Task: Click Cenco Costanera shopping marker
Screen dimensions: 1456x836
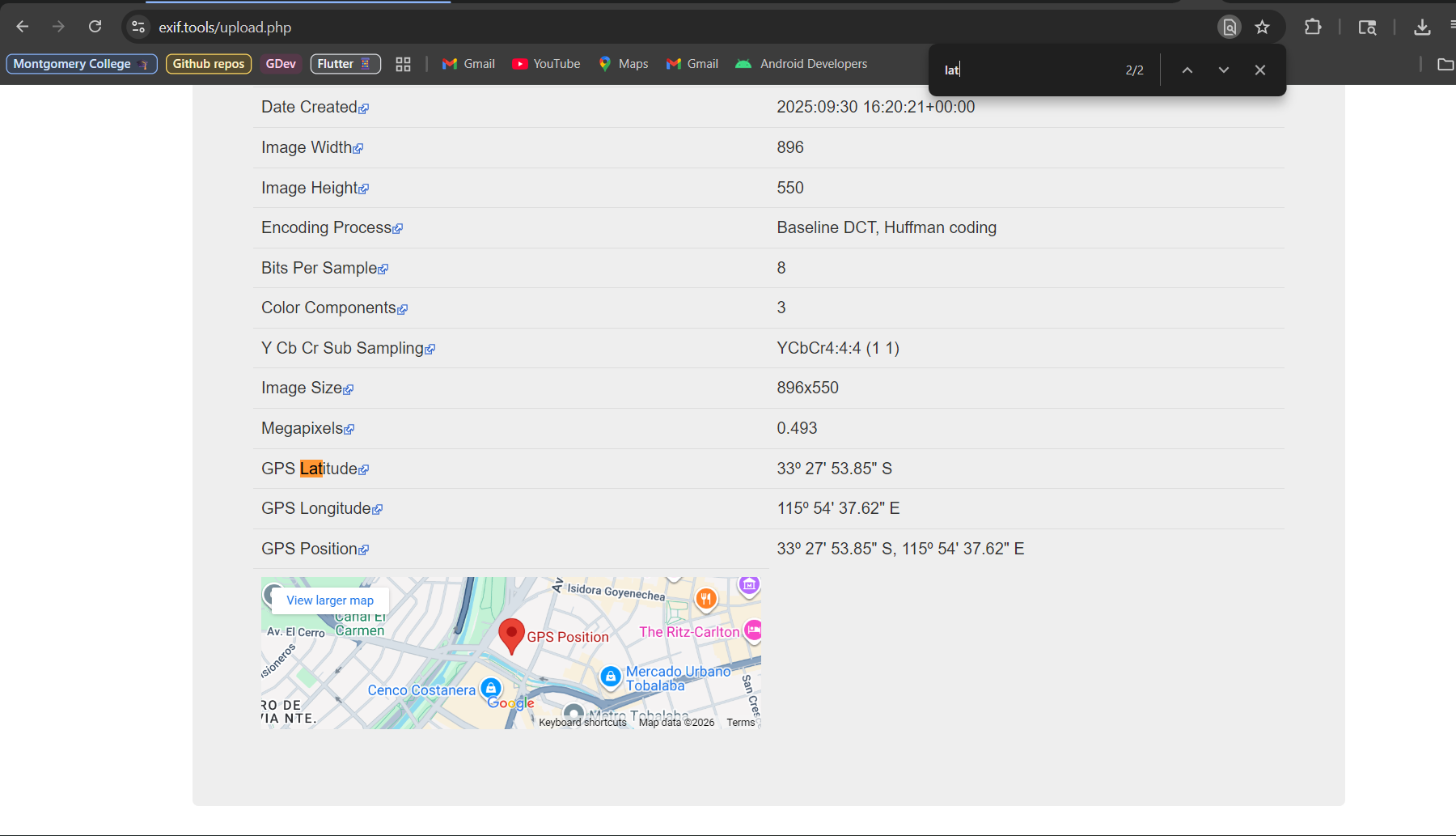Action: 491,688
